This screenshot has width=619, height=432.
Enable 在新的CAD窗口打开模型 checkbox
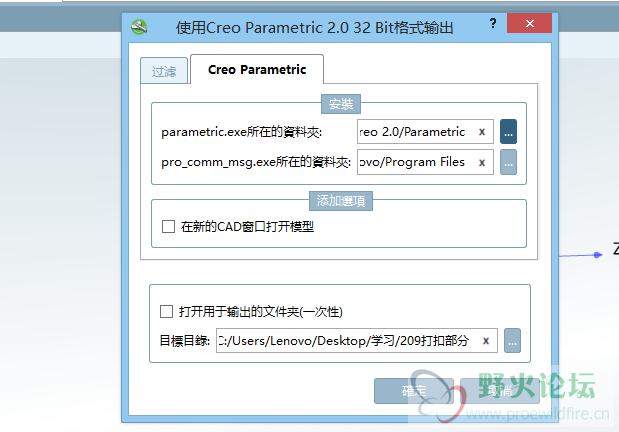coord(168,227)
